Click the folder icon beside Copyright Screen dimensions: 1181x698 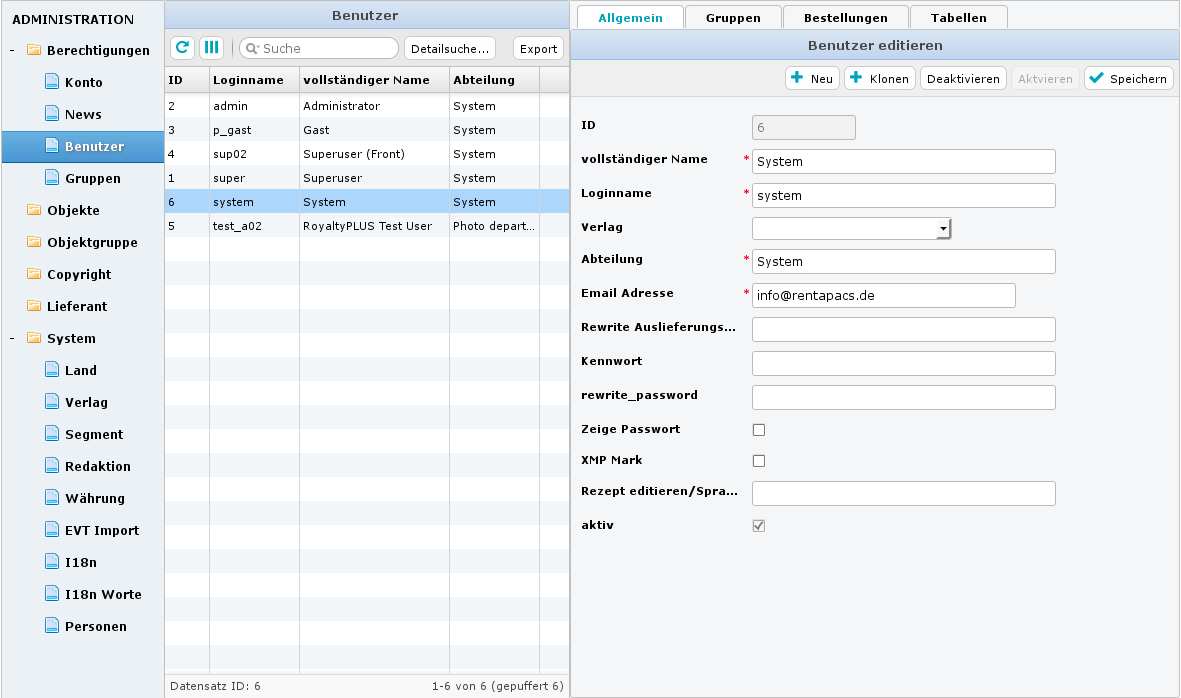point(34,274)
